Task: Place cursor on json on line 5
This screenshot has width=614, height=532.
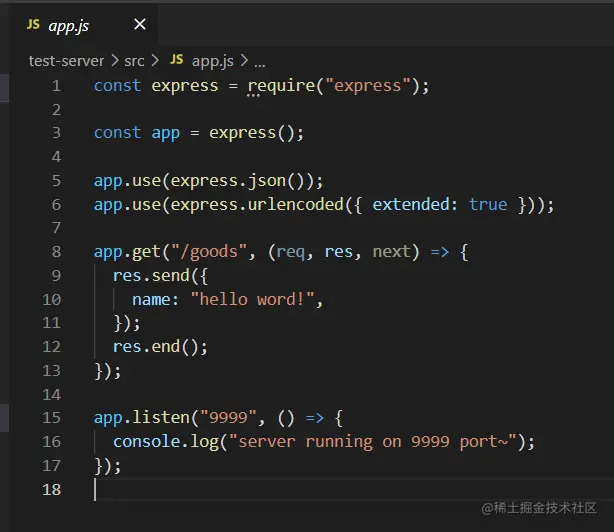Action: tap(267, 181)
